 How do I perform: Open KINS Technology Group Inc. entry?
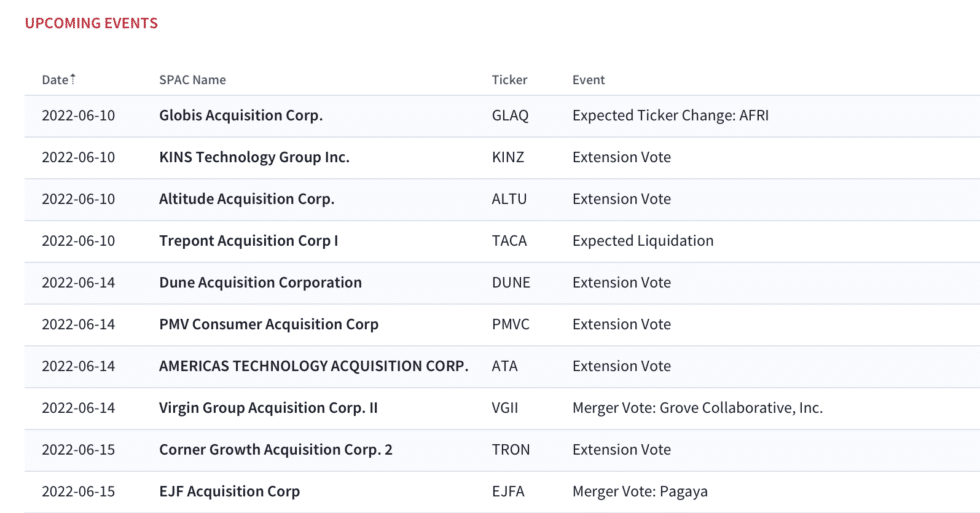tap(254, 157)
